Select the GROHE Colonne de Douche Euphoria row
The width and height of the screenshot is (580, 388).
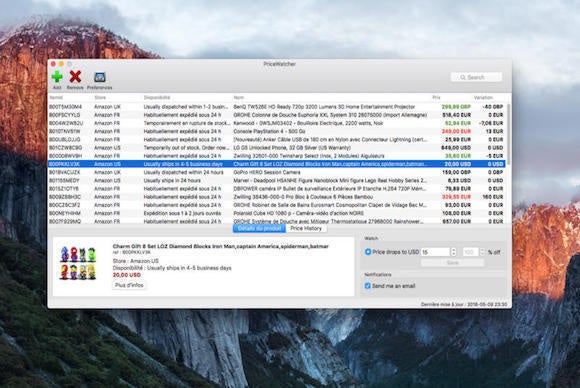[x=277, y=115]
